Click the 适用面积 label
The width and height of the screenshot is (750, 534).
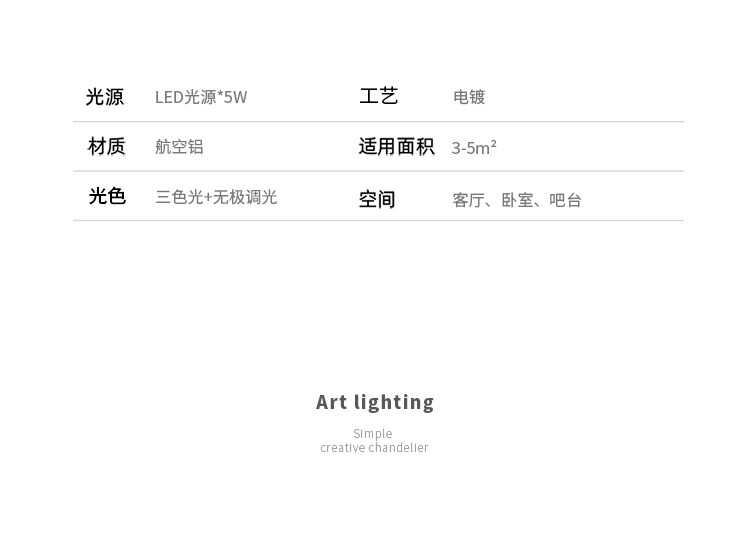click(x=396, y=147)
